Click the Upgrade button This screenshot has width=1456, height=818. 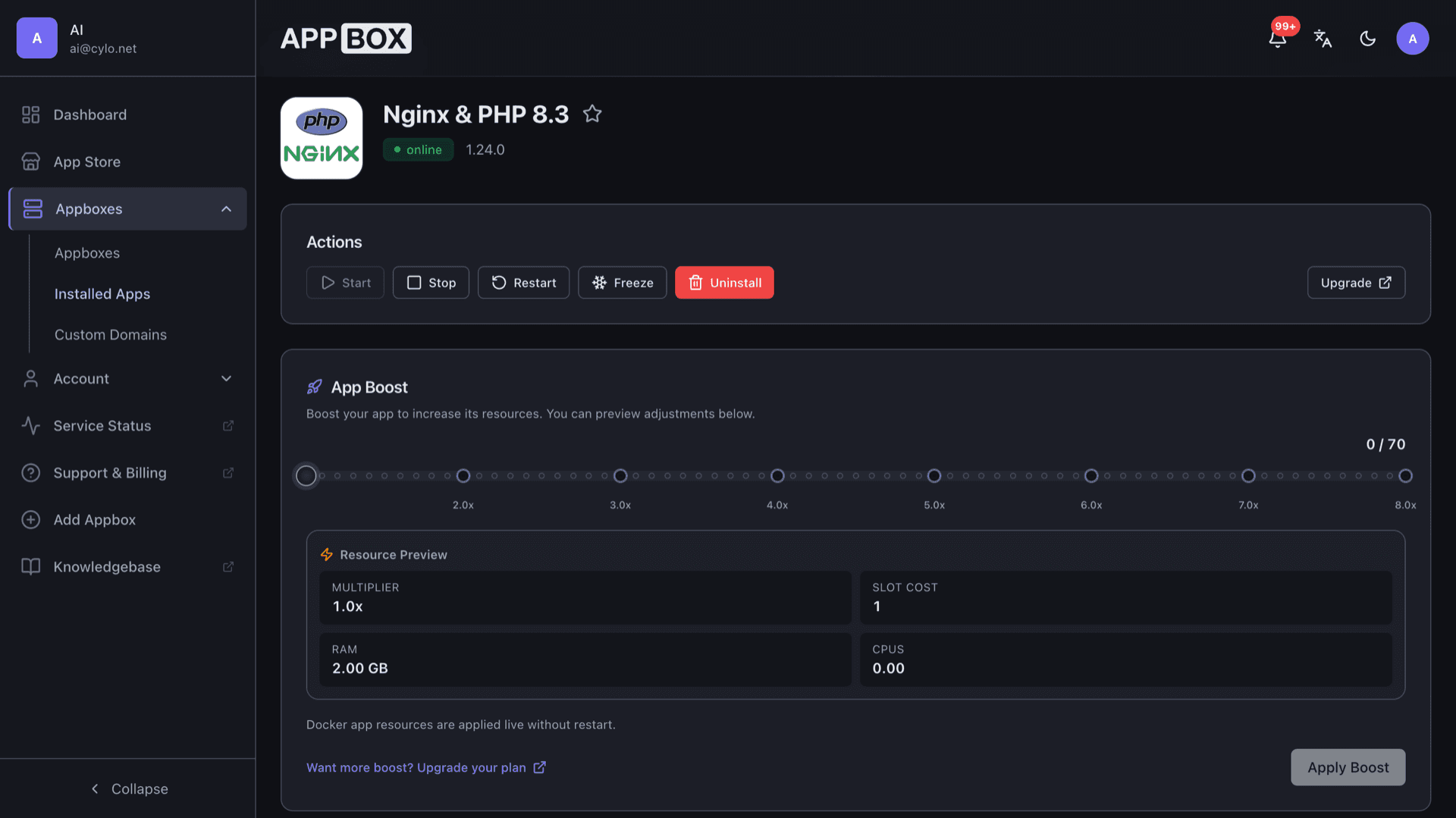(x=1356, y=282)
